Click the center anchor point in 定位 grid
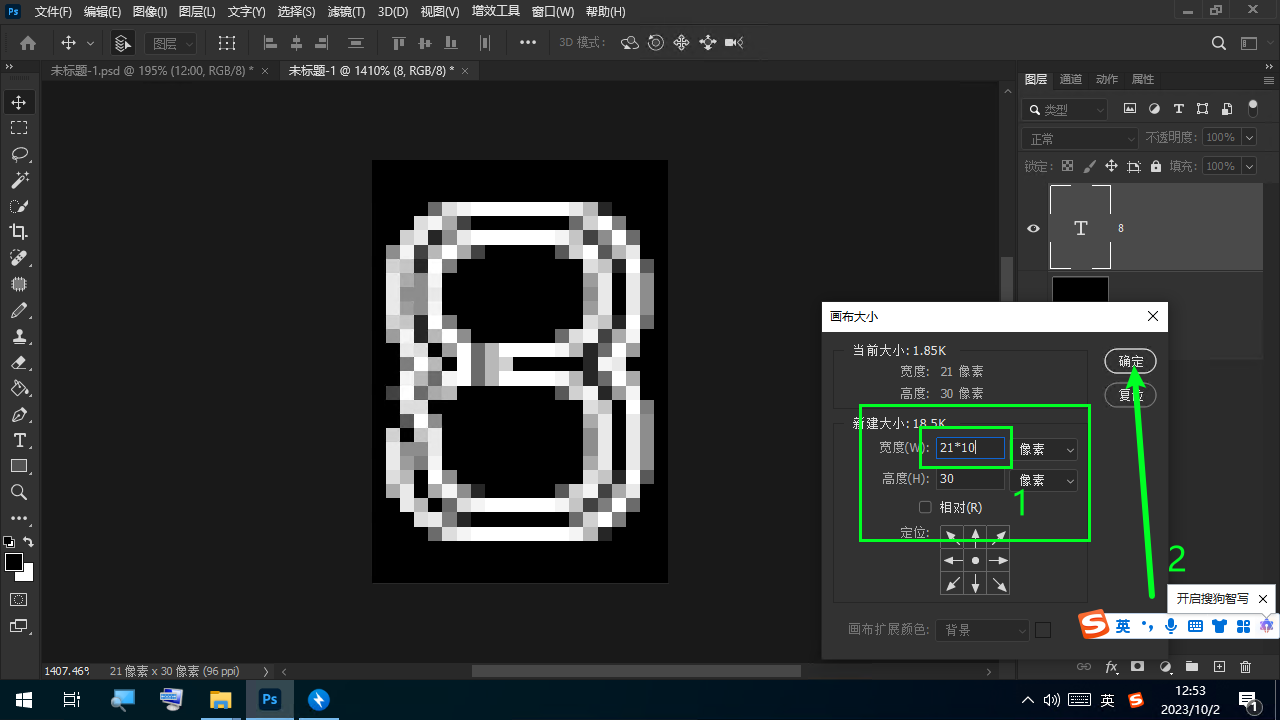This screenshot has height=720, width=1280. pyautogui.click(x=975, y=561)
